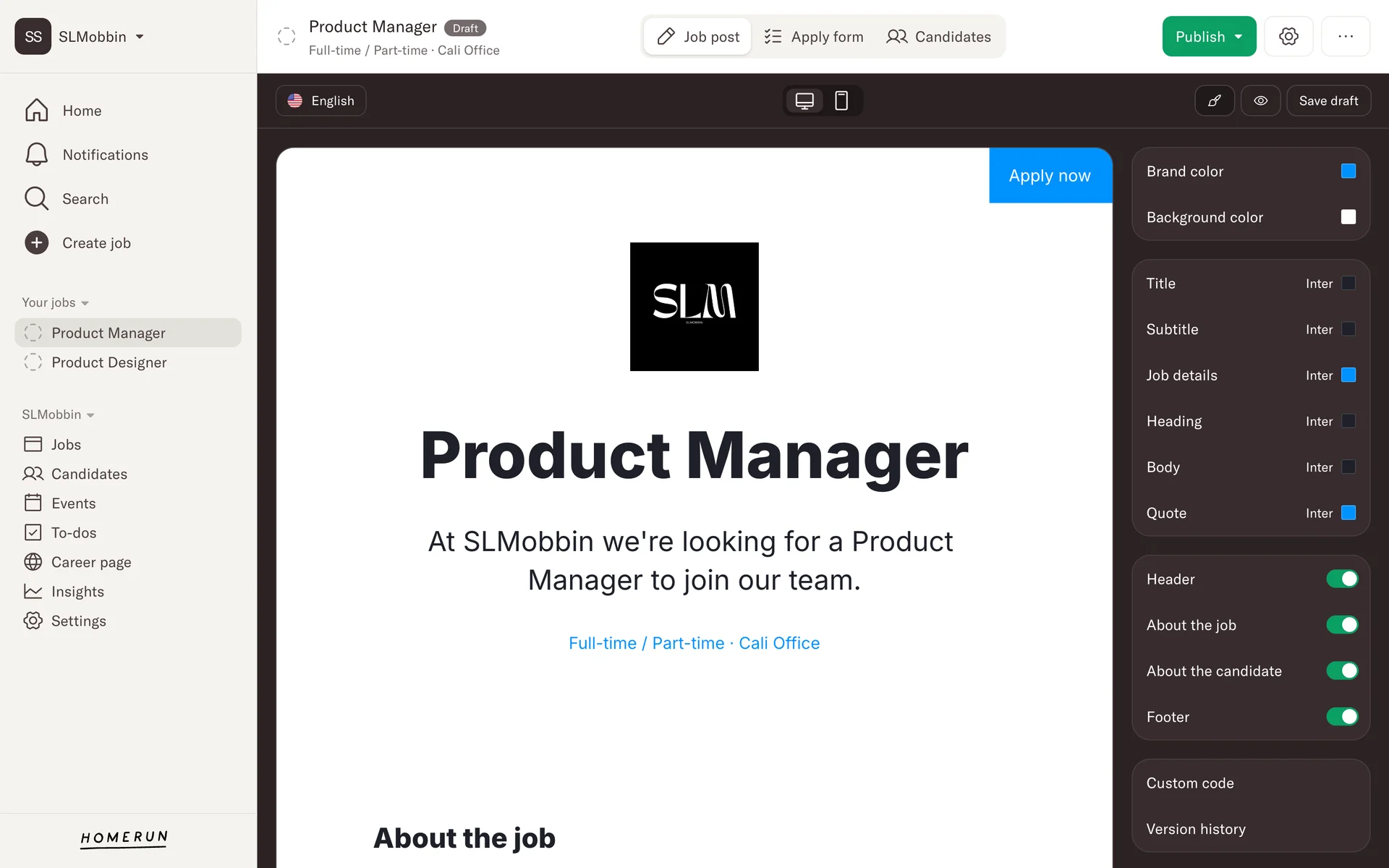Viewport: 1389px width, 868px height.
Task: Turn off the Footer toggle
Action: point(1342,717)
